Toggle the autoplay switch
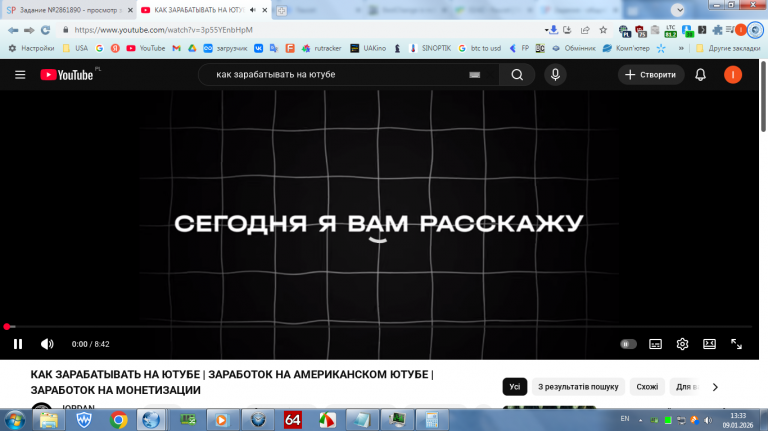The height and width of the screenshot is (431, 768). (628, 344)
